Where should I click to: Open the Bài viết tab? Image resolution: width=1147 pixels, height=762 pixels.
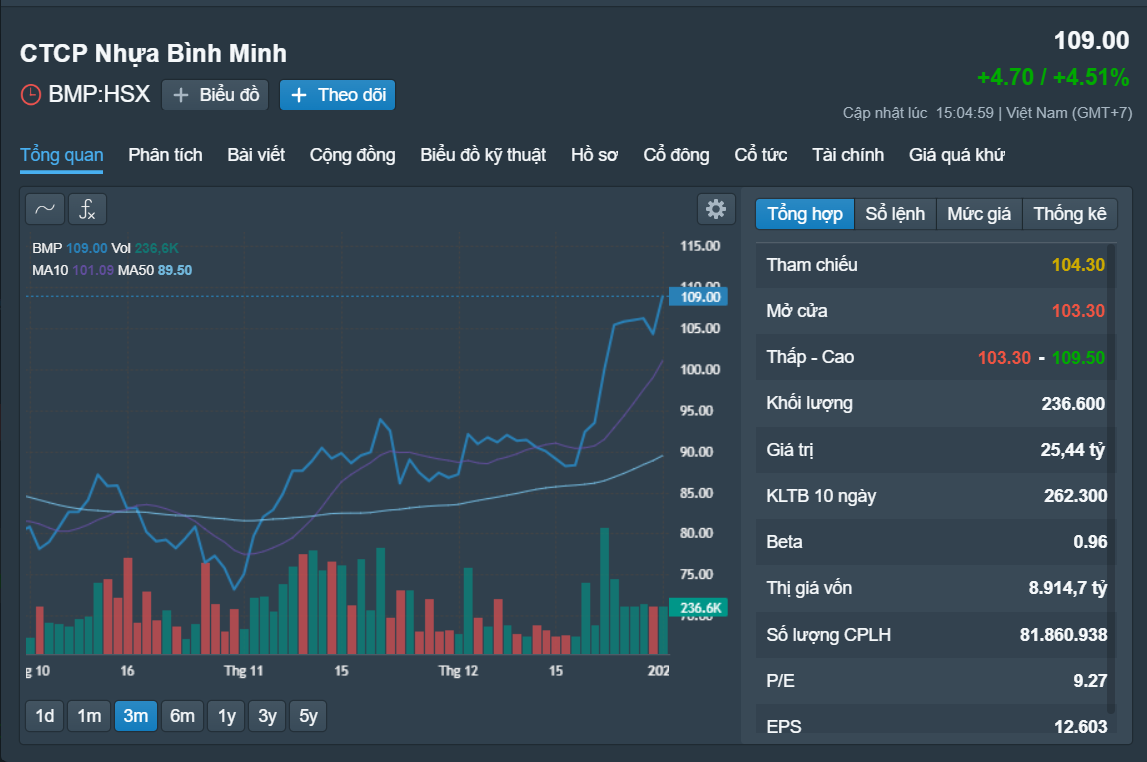(256, 155)
